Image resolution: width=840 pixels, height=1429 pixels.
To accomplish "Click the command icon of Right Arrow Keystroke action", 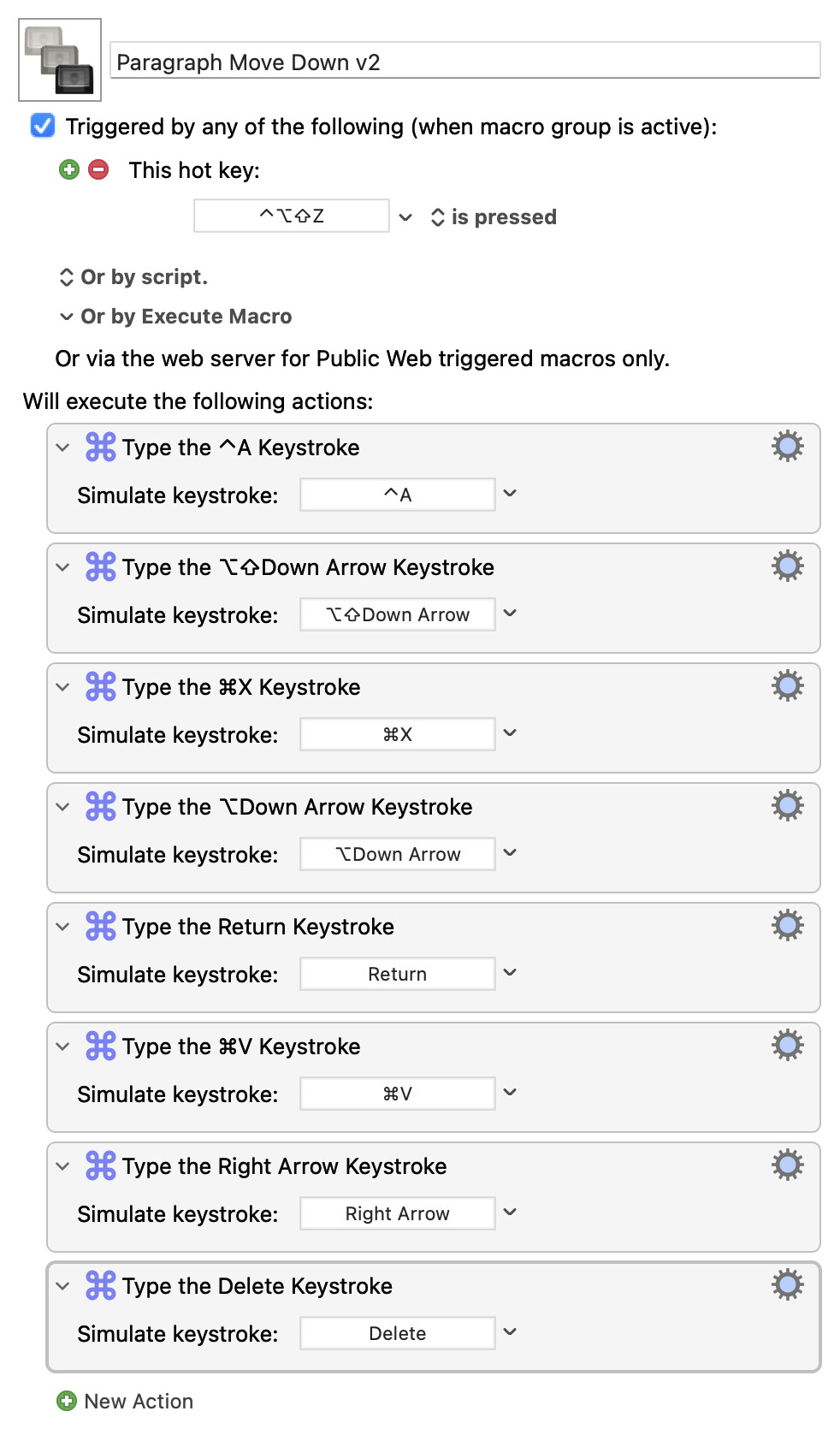I will [x=100, y=1165].
